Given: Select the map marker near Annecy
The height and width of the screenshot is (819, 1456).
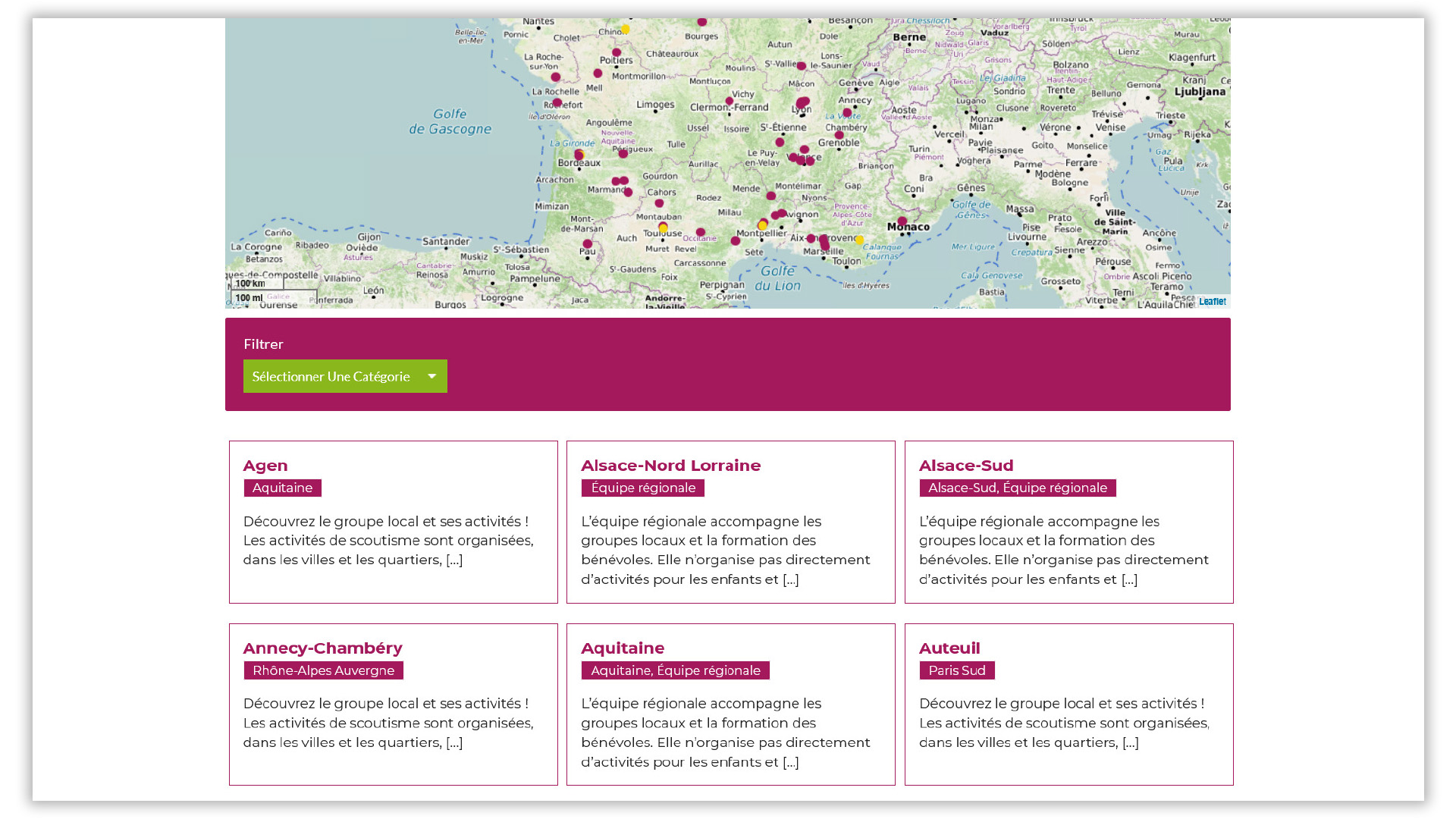Looking at the screenshot, I should pos(847,112).
